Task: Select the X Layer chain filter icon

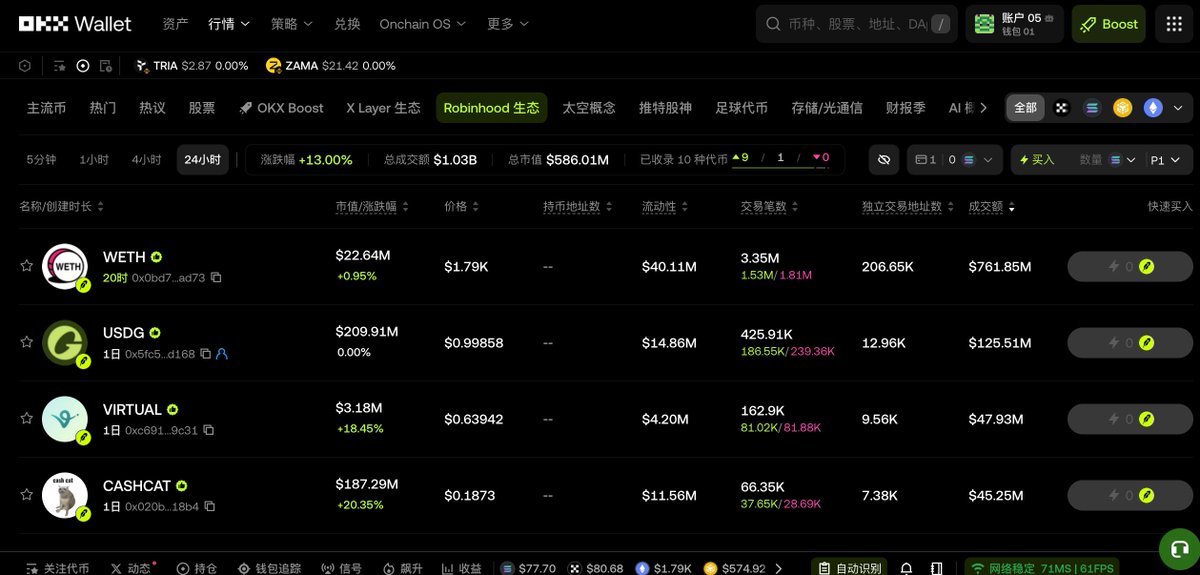Action: 1062,108
